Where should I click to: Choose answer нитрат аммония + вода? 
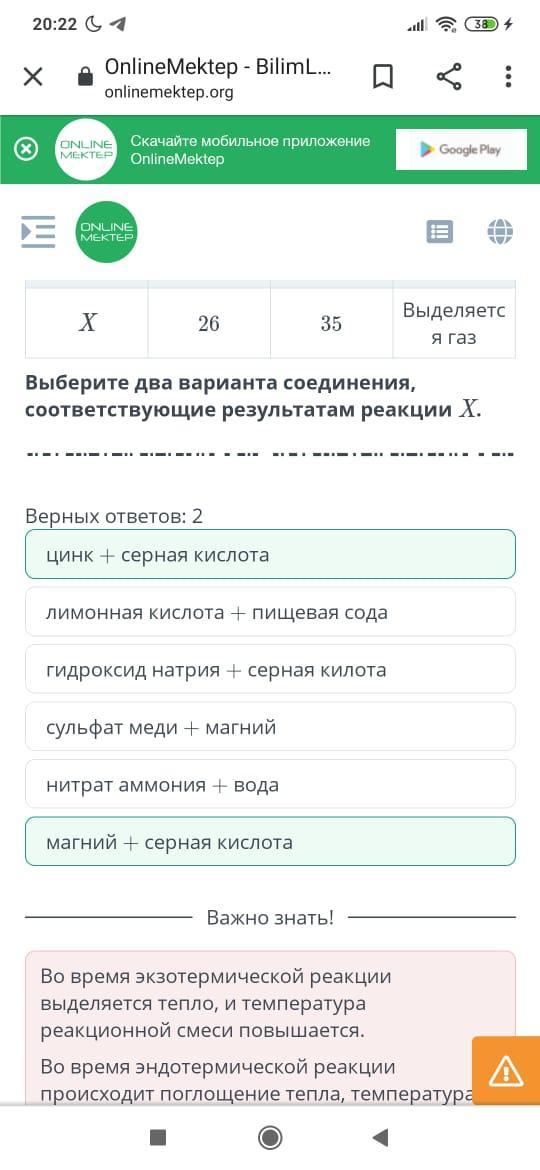[x=270, y=784]
